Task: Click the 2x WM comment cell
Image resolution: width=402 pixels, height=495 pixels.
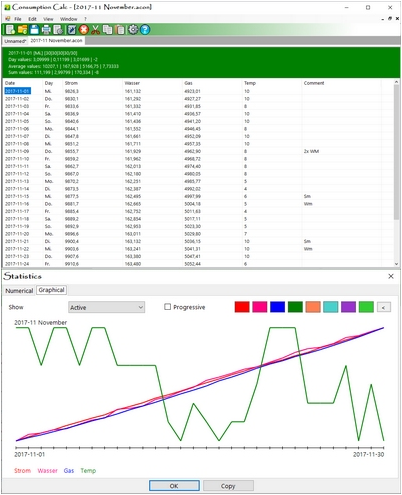Action: 311,151
